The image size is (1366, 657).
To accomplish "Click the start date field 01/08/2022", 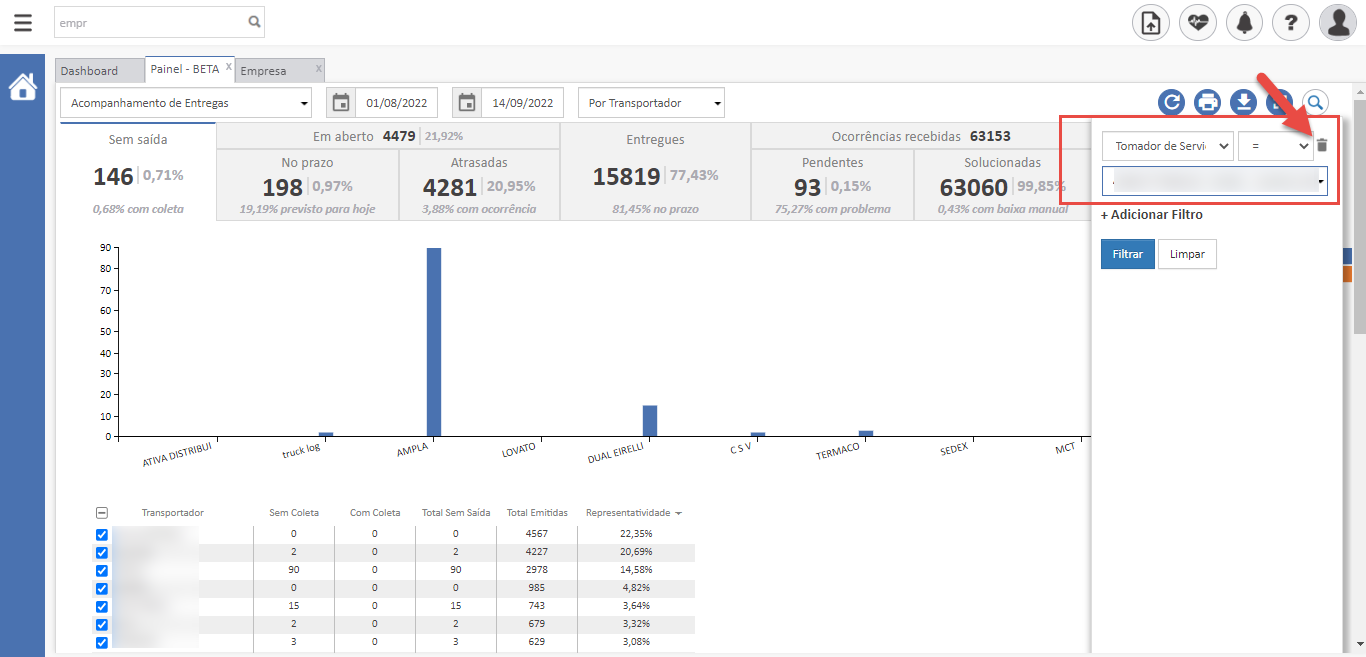I will pyautogui.click(x=396, y=103).
